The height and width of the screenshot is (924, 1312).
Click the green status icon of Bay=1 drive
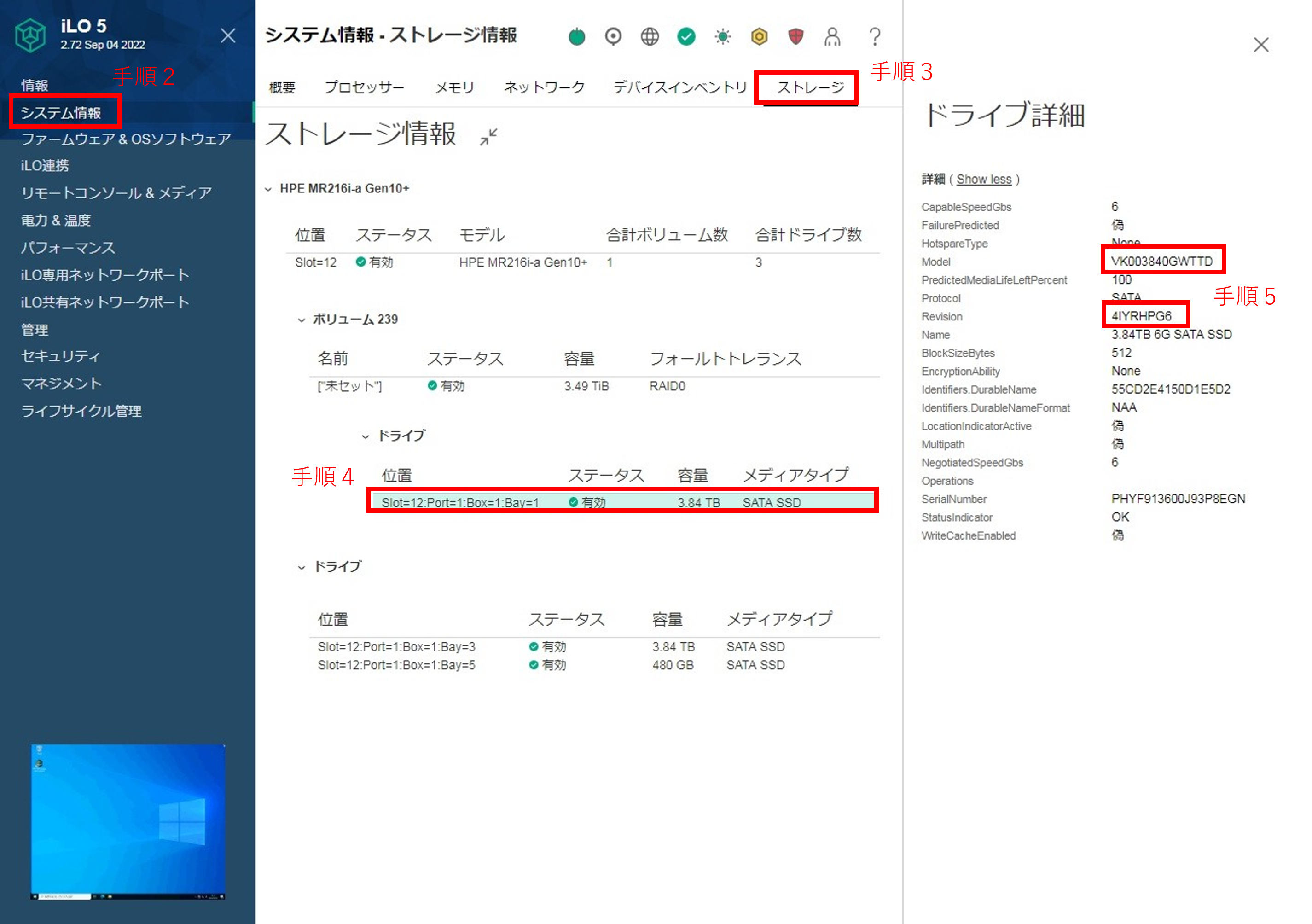click(573, 502)
